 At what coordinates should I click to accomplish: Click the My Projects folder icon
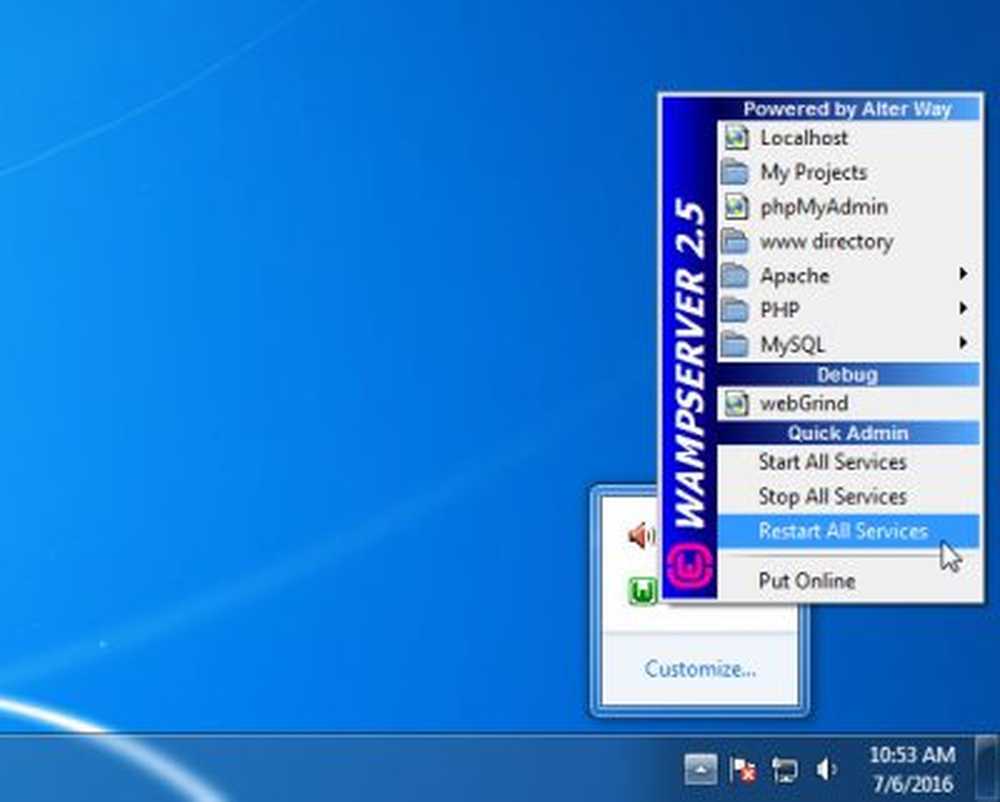pyautogui.click(x=735, y=172)
